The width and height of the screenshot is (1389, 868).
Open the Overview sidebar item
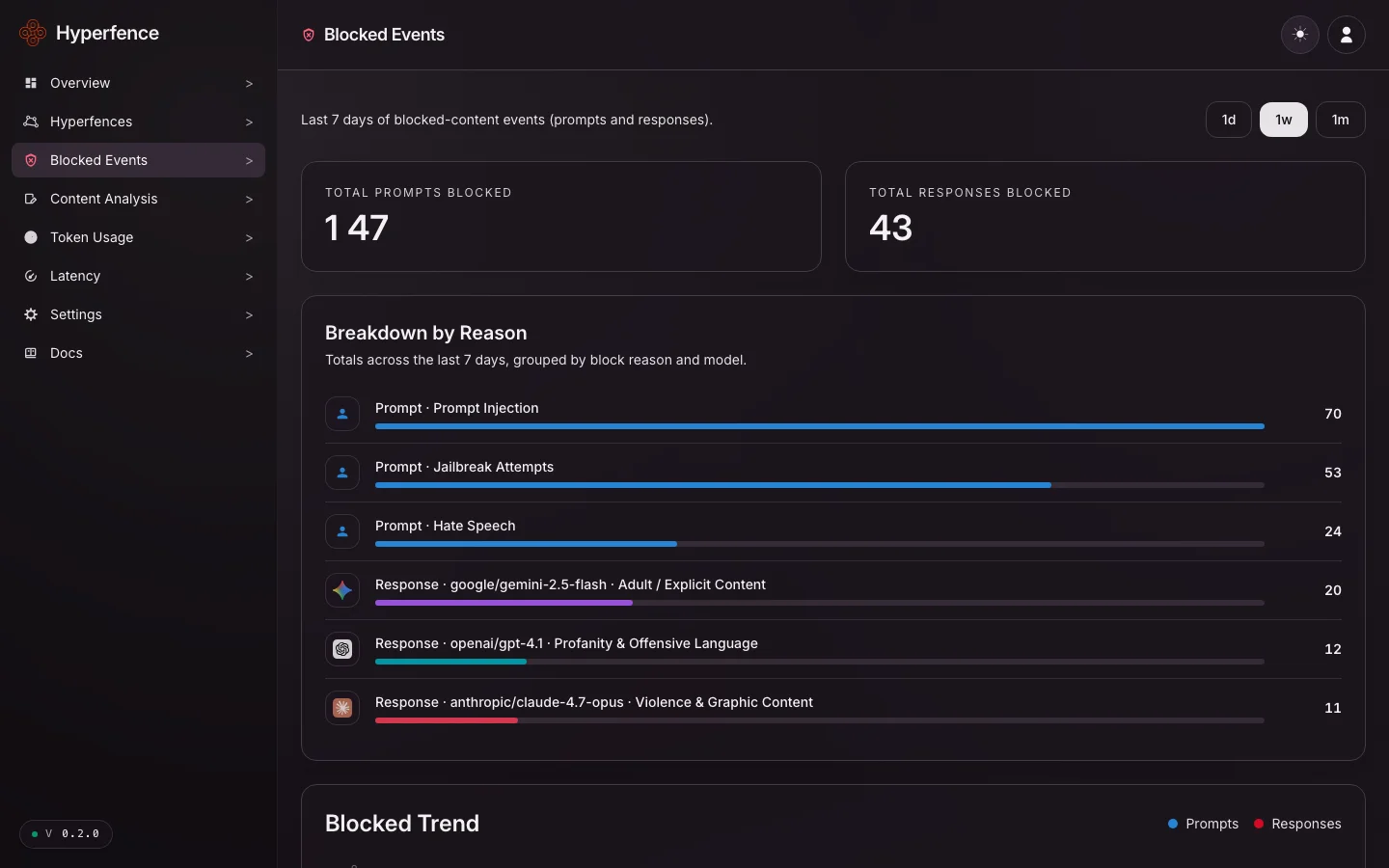coord(138,83)
